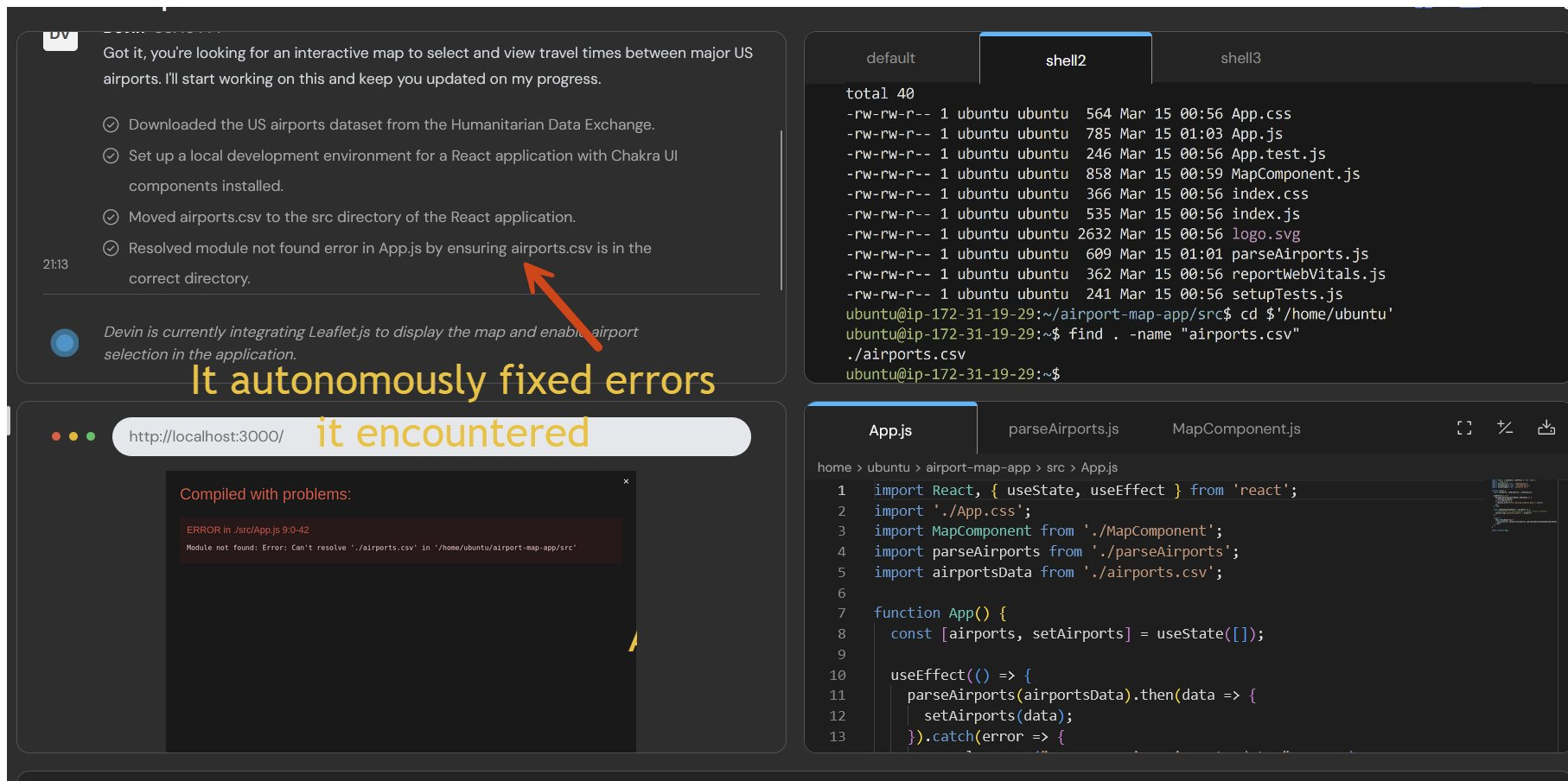Click the 'integrating Leaflet.js' status message
Image resolution: width=1568 pixels, height=781 pixels.
370,343
